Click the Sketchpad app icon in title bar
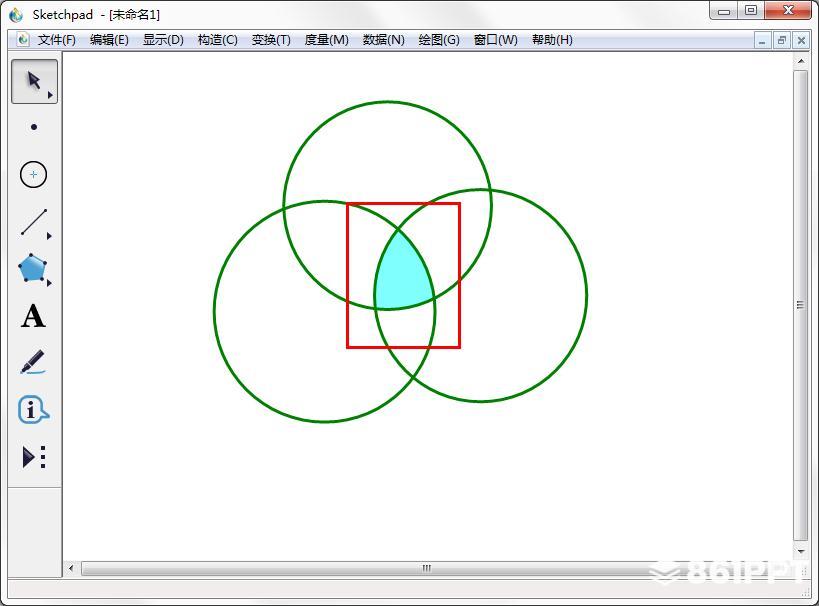The width and height of the screenshot is (819, 606). tap(16, 15)
